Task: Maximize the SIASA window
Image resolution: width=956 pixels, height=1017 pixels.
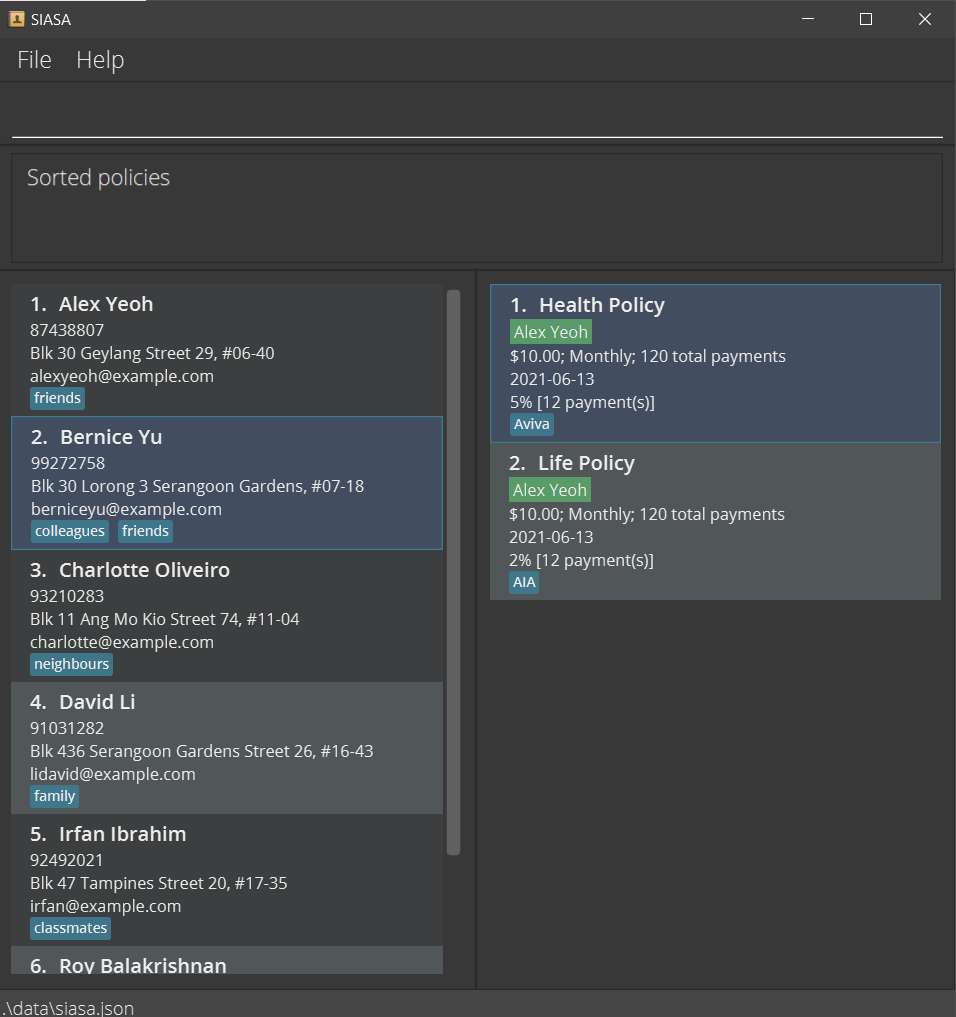Action: pos(866,19)
